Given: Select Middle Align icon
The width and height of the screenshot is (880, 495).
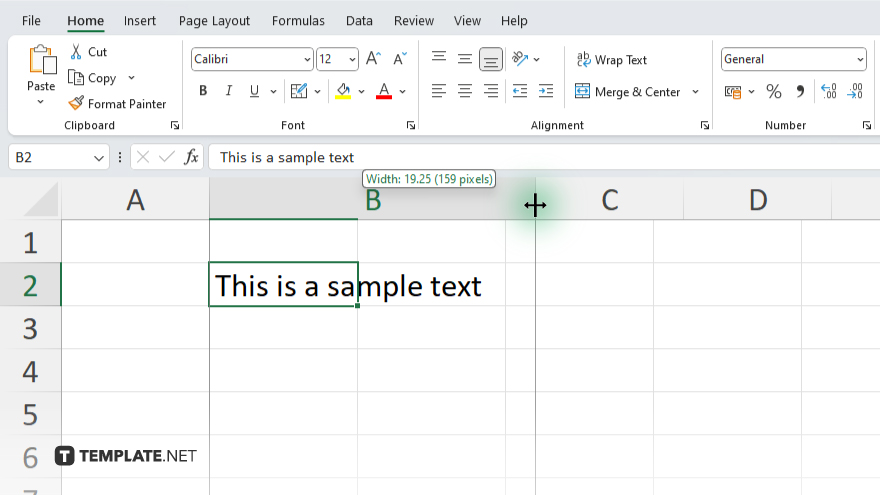Looking at the screenshot, I should tap(465, 59).
